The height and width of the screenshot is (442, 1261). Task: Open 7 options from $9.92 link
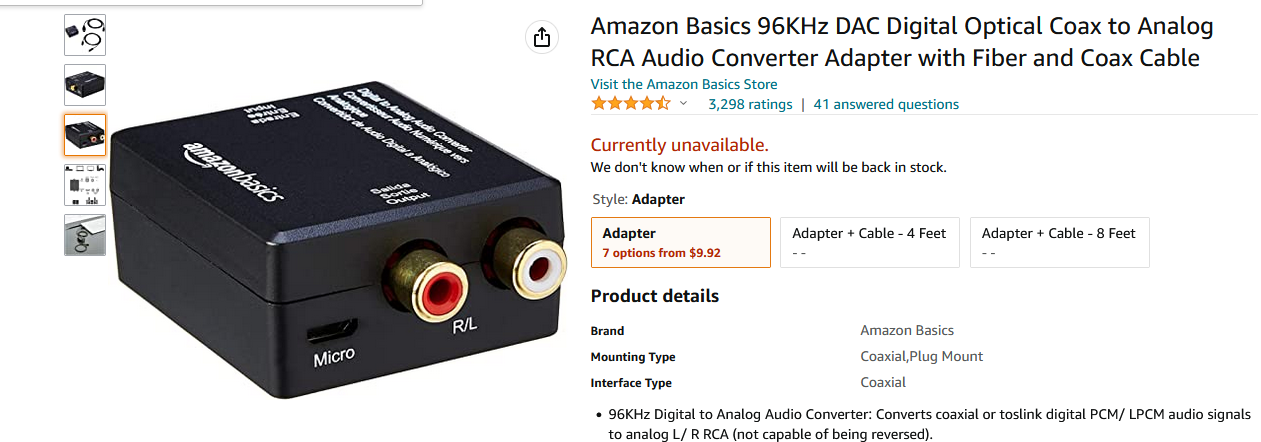click(661, 253)
